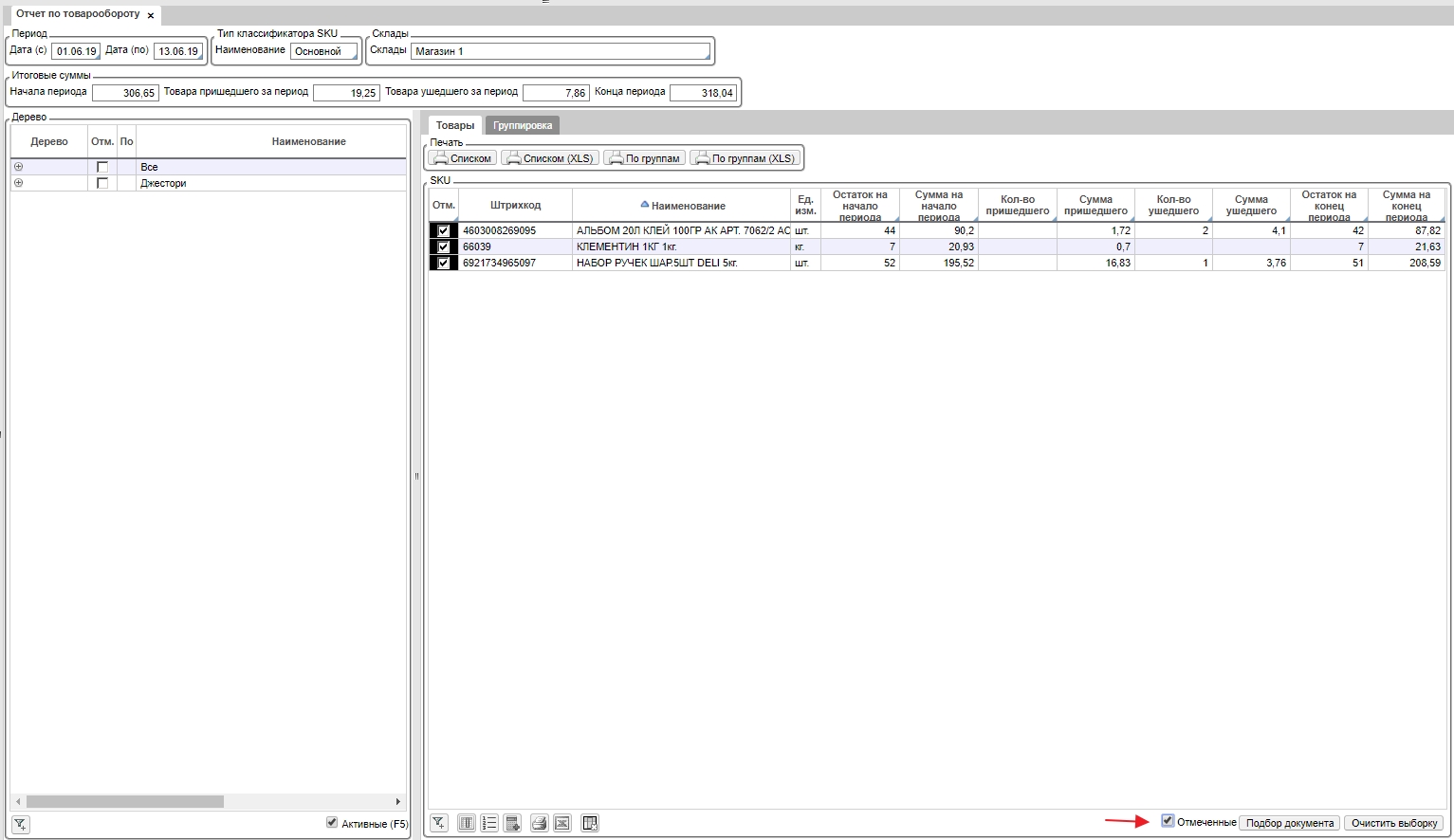Open column settings icon in SKU toolbar
Screen dimensions: 1454x840
pos(466,823)
